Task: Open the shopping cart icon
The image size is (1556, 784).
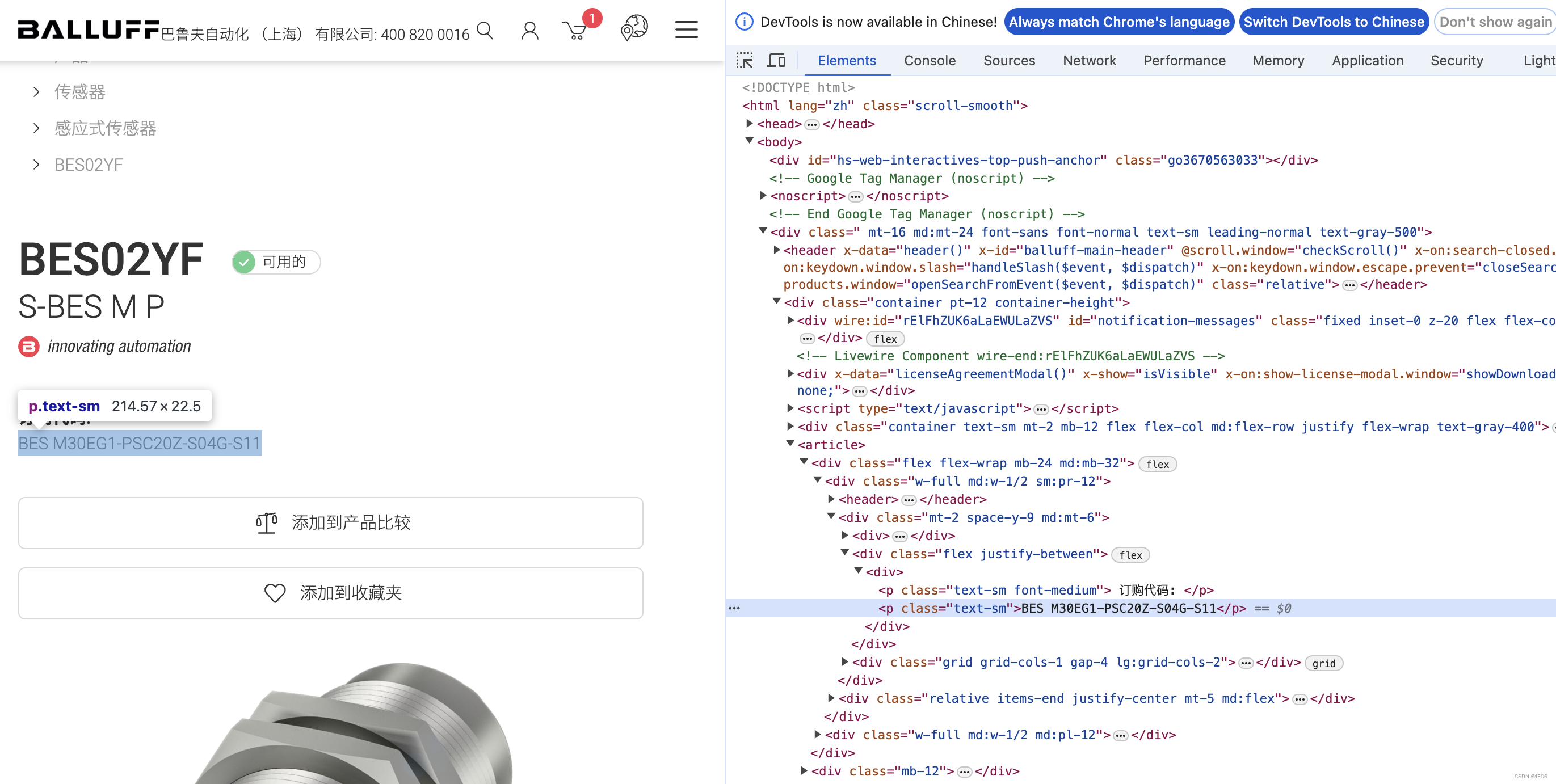Action: click(574, 30)
